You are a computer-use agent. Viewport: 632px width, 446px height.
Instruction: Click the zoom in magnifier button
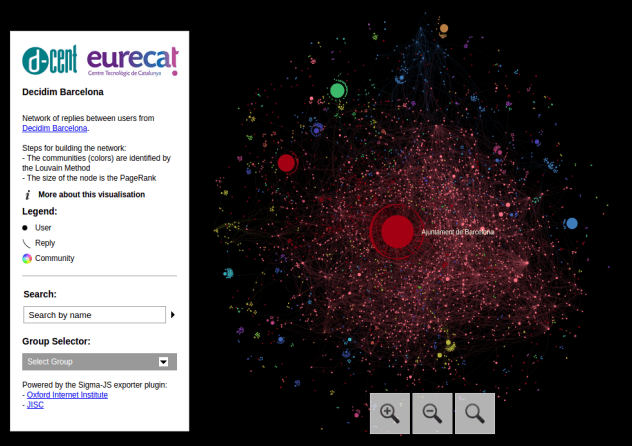(x=390, y=412)
